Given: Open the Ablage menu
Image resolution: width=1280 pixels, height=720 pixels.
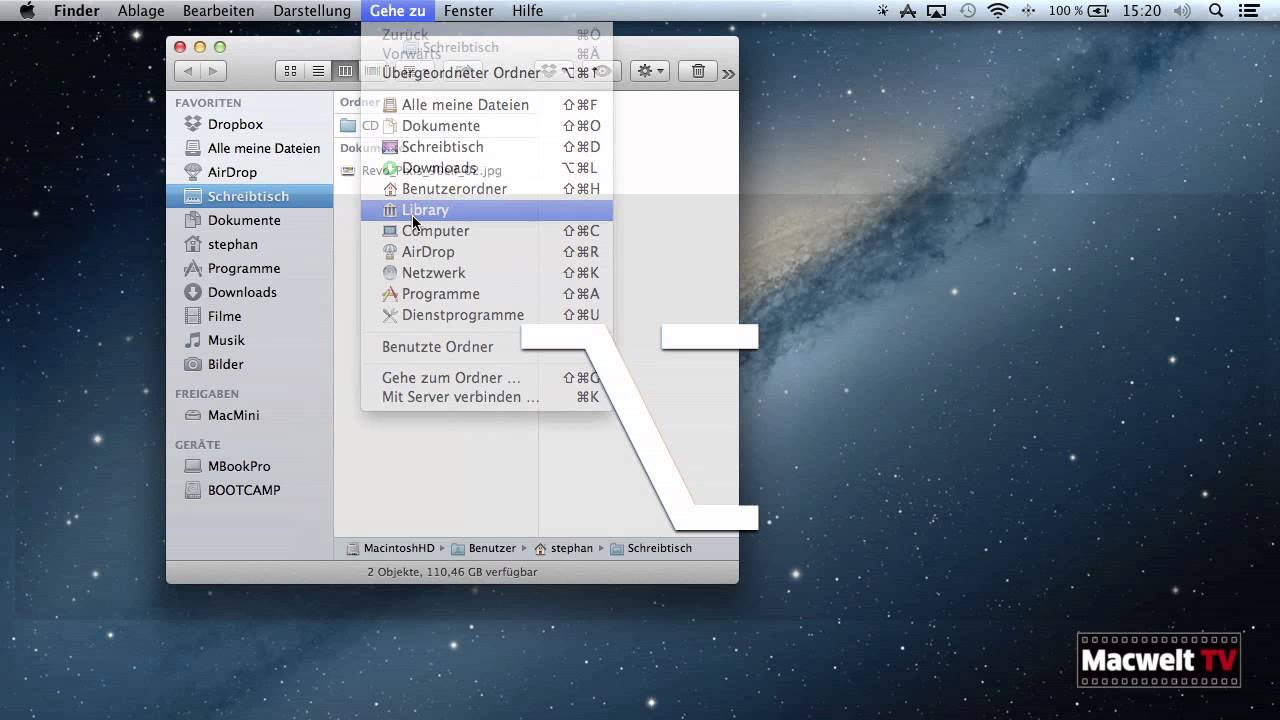Looking at the screenshot, I should click(141, 11).
